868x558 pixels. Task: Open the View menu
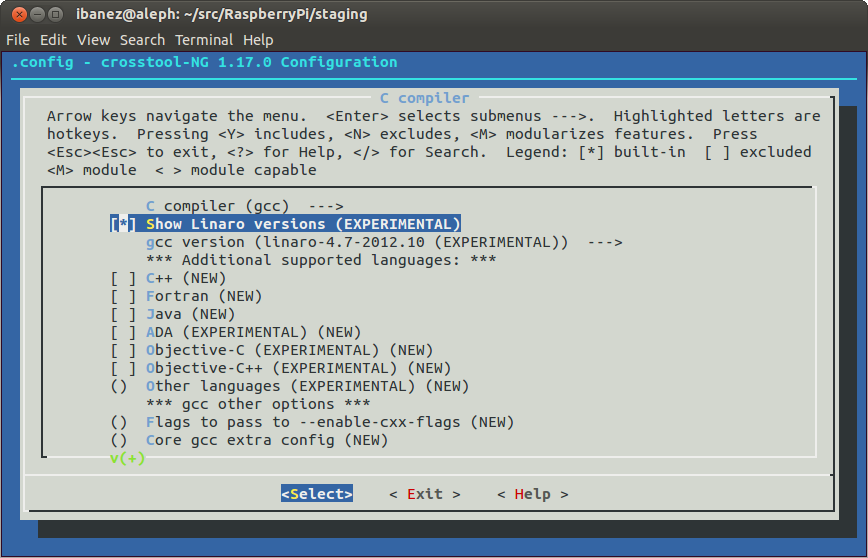[94, 40]
